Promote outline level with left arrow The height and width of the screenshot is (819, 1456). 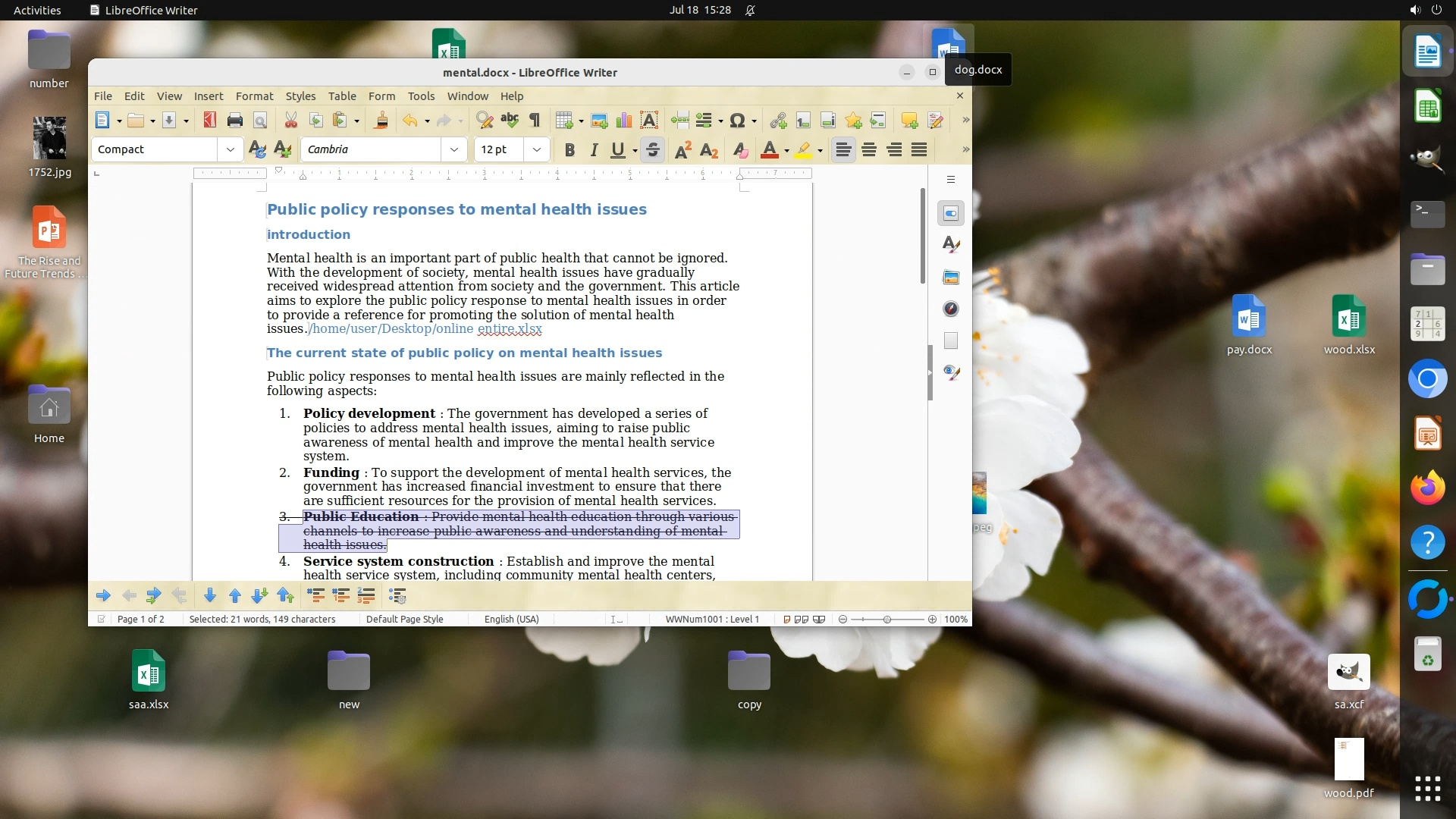click(129, 596)
